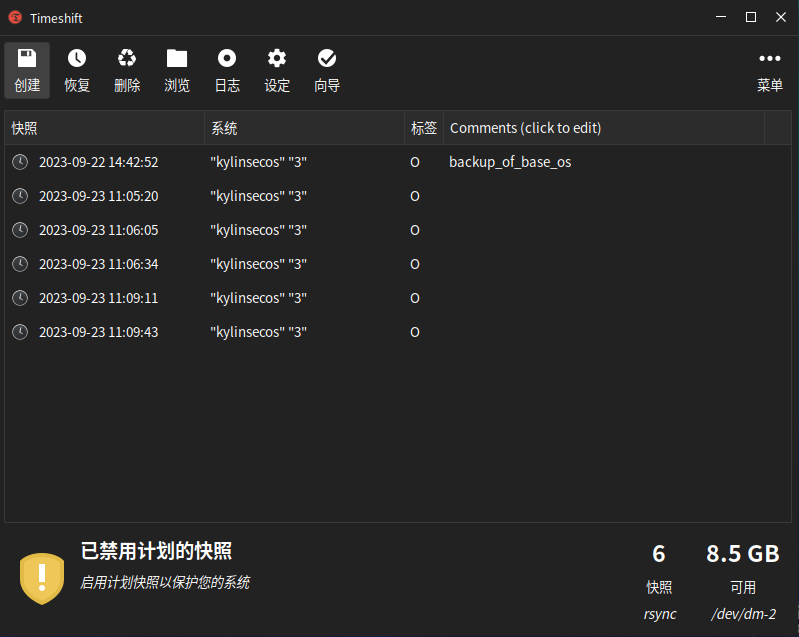Sort by the 快照 column header
This screenshot has height=637, width=799.
click(104, 128)
